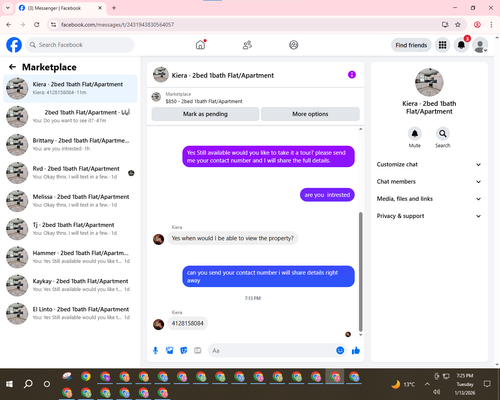Click the address bar URL

click(118, 25)
